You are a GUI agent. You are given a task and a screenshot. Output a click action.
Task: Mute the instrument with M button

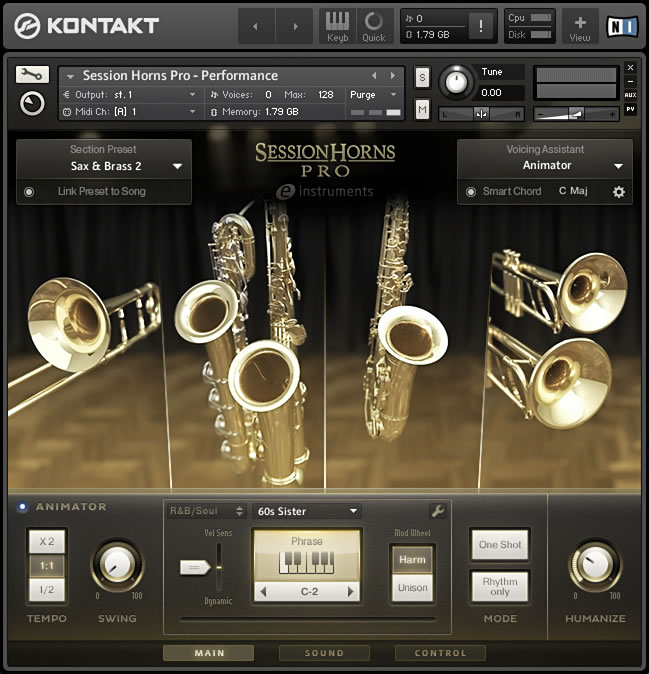tap(422, 110)
